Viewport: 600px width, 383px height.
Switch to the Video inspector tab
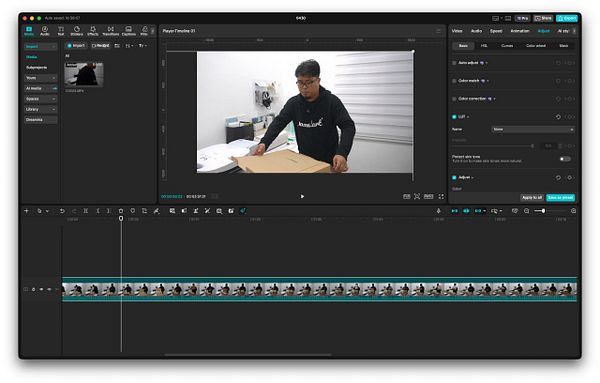tap(457, 31)
